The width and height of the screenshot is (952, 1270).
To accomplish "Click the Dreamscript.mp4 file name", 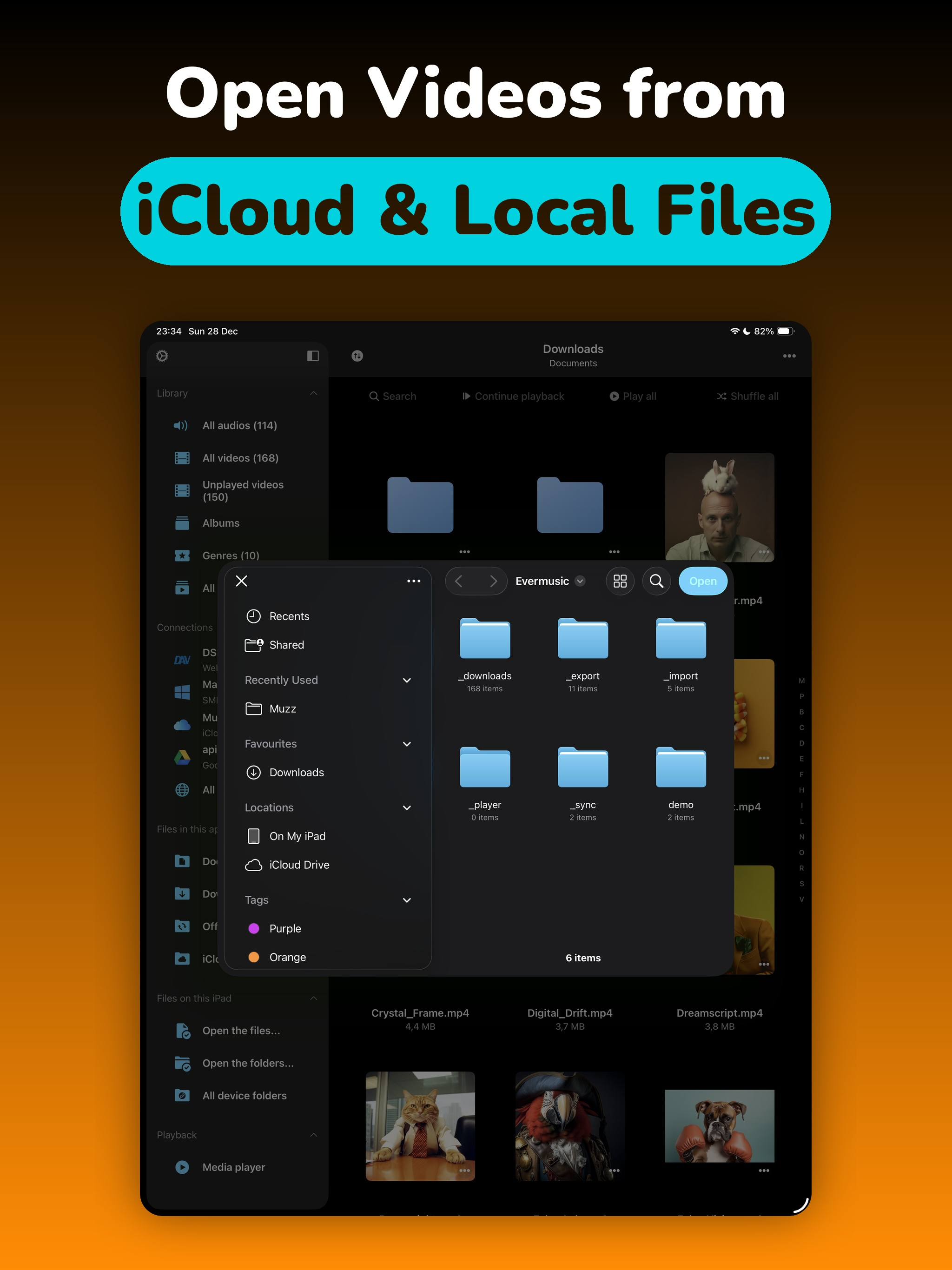I will click(x=720, y=1013).
